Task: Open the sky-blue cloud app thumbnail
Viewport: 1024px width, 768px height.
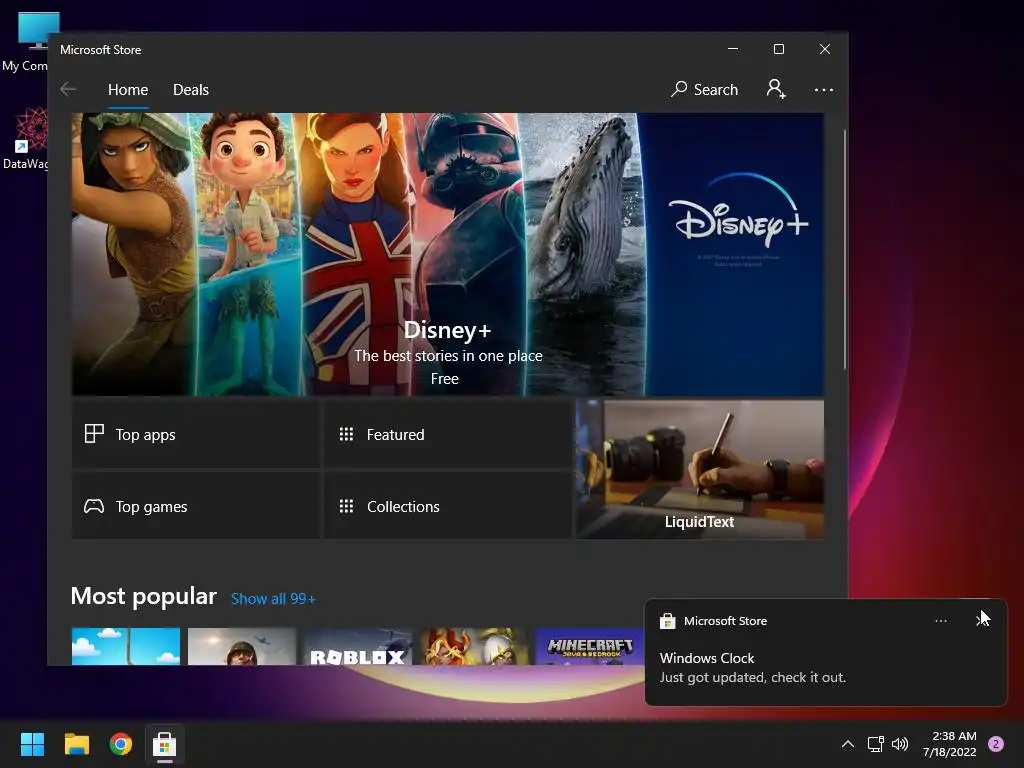Action: click(x=125, y=647)
